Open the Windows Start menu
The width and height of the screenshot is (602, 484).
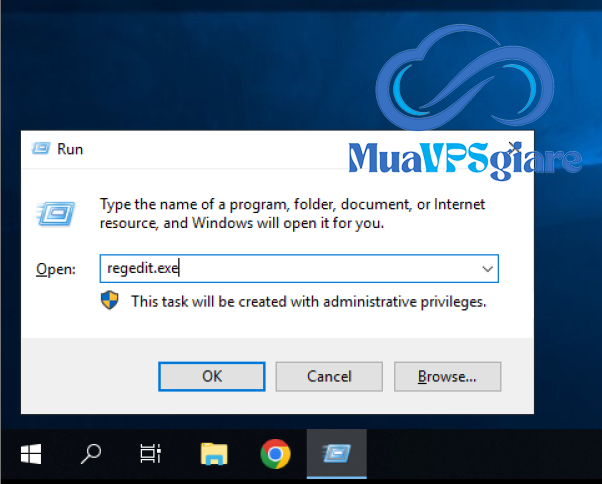coord(31,455)
